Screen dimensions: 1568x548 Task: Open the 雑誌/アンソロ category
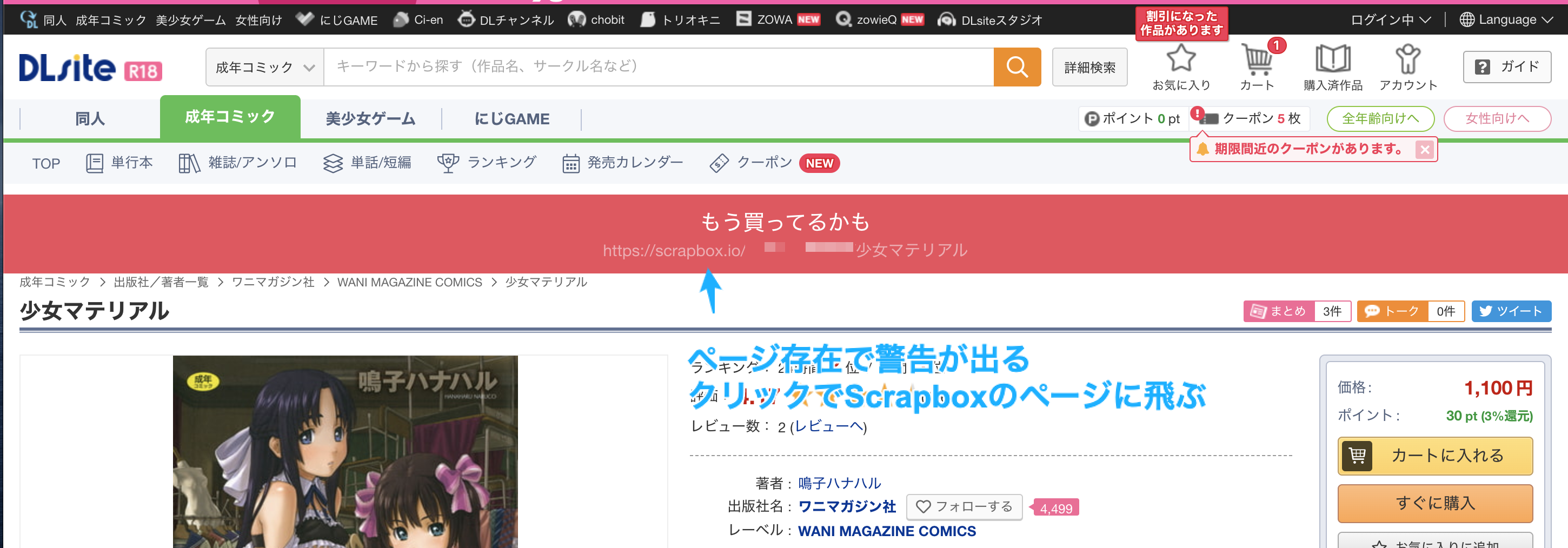coord(238,163)
